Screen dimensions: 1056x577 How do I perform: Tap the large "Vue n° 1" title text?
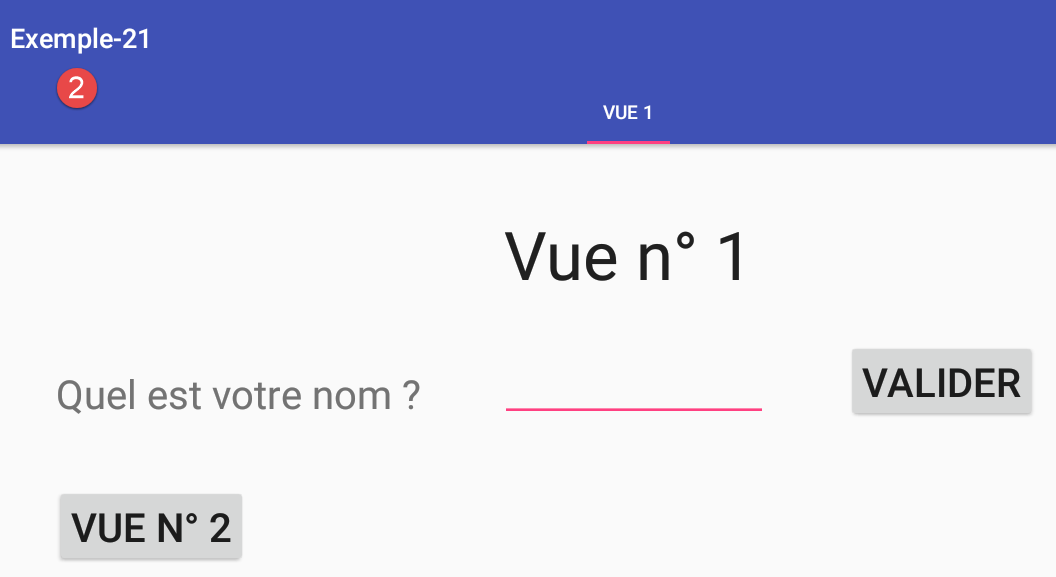(627, 258)
